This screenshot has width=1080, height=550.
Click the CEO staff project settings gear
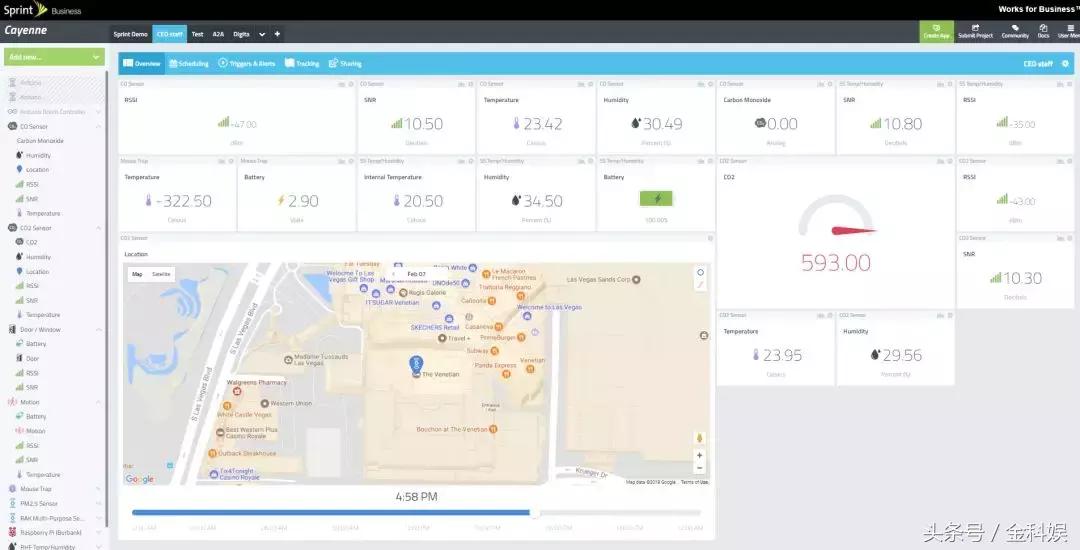[1065, 64]
